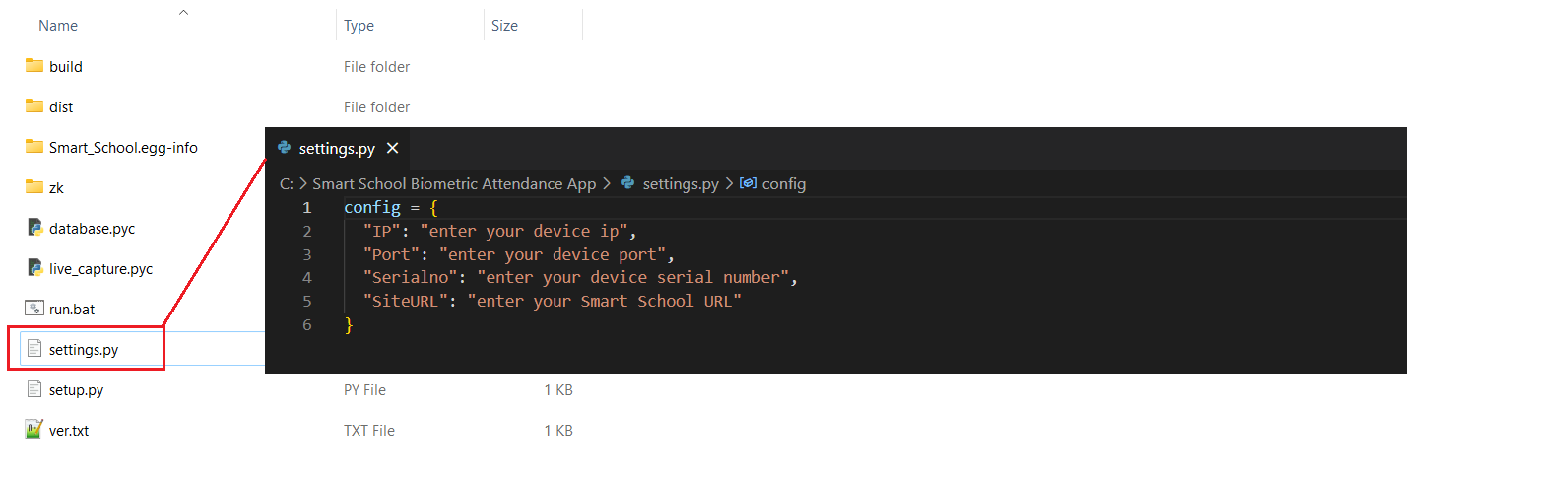Sort files by Size column header
This screenshot has height=486, width=1568.
504,26
